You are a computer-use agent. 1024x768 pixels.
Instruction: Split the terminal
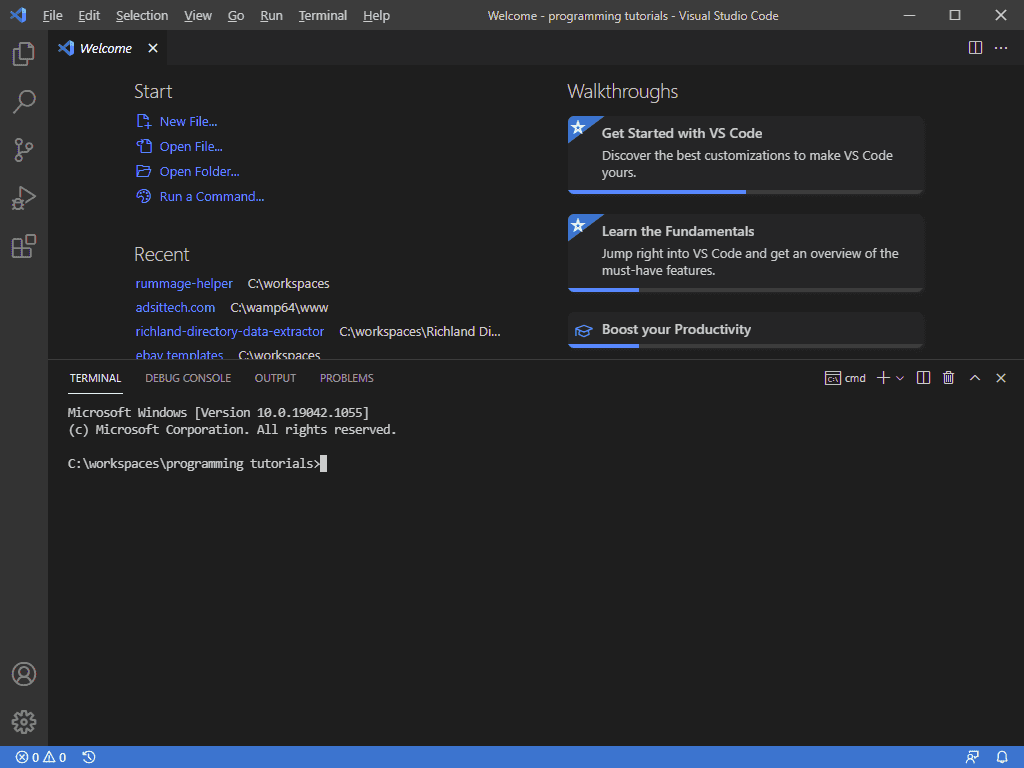[x=922, y=378]
